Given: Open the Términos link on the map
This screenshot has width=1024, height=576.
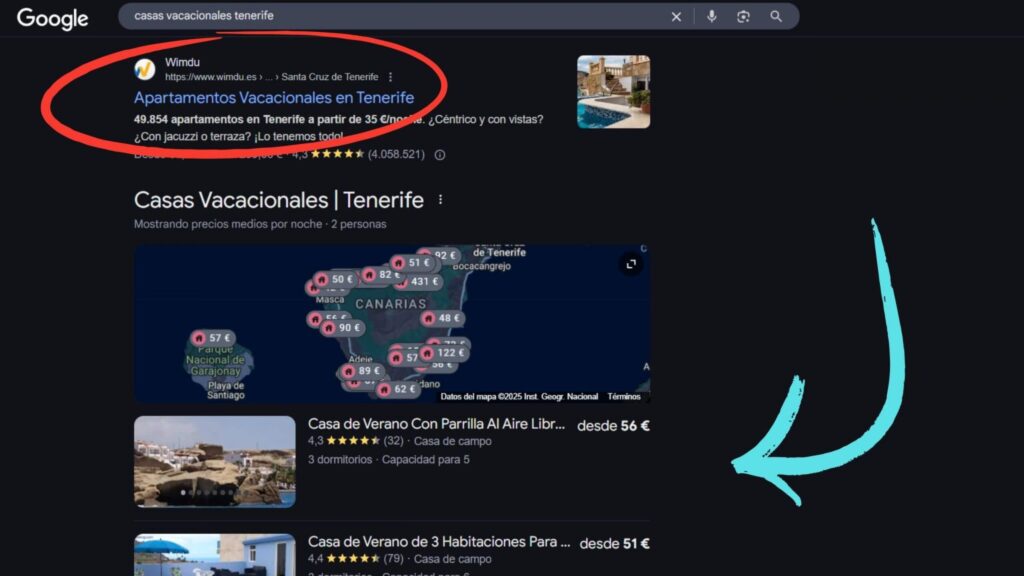Looking at the screenshot, I should (x=624, y=396).
